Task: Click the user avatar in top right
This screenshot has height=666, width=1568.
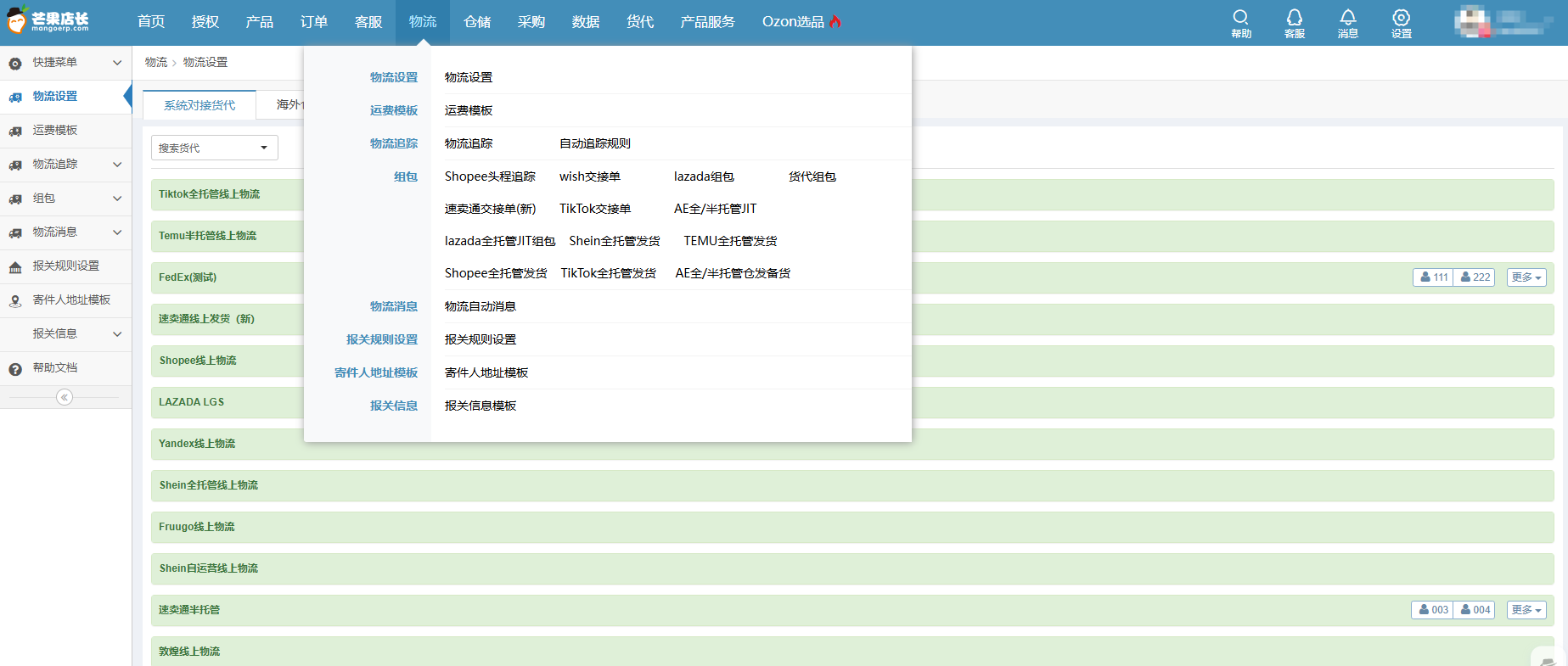Action: (1473, 21)
